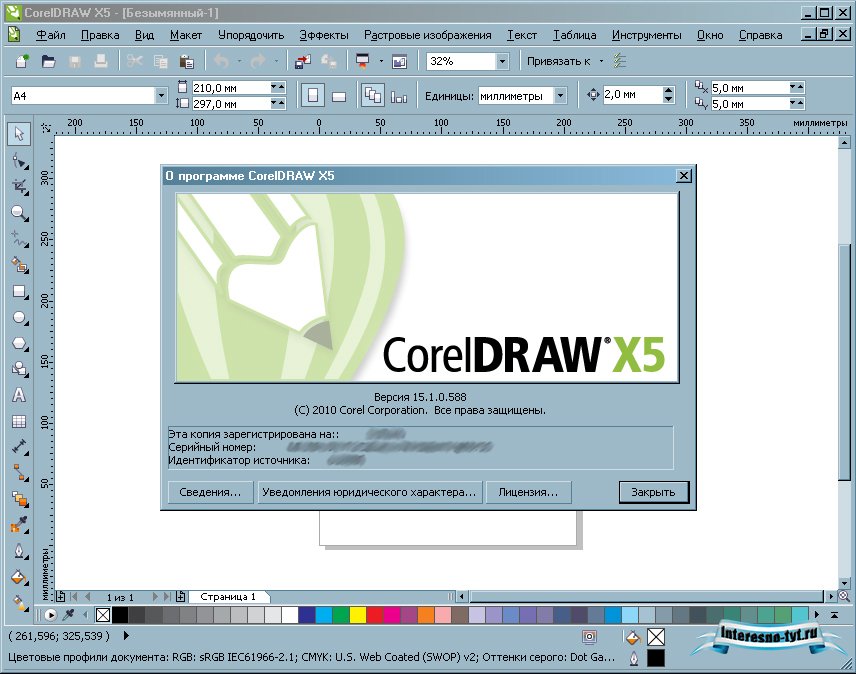Select the Basic shapes tool
The height and width of the screenshot is (674, 856).
pos(20,369)
